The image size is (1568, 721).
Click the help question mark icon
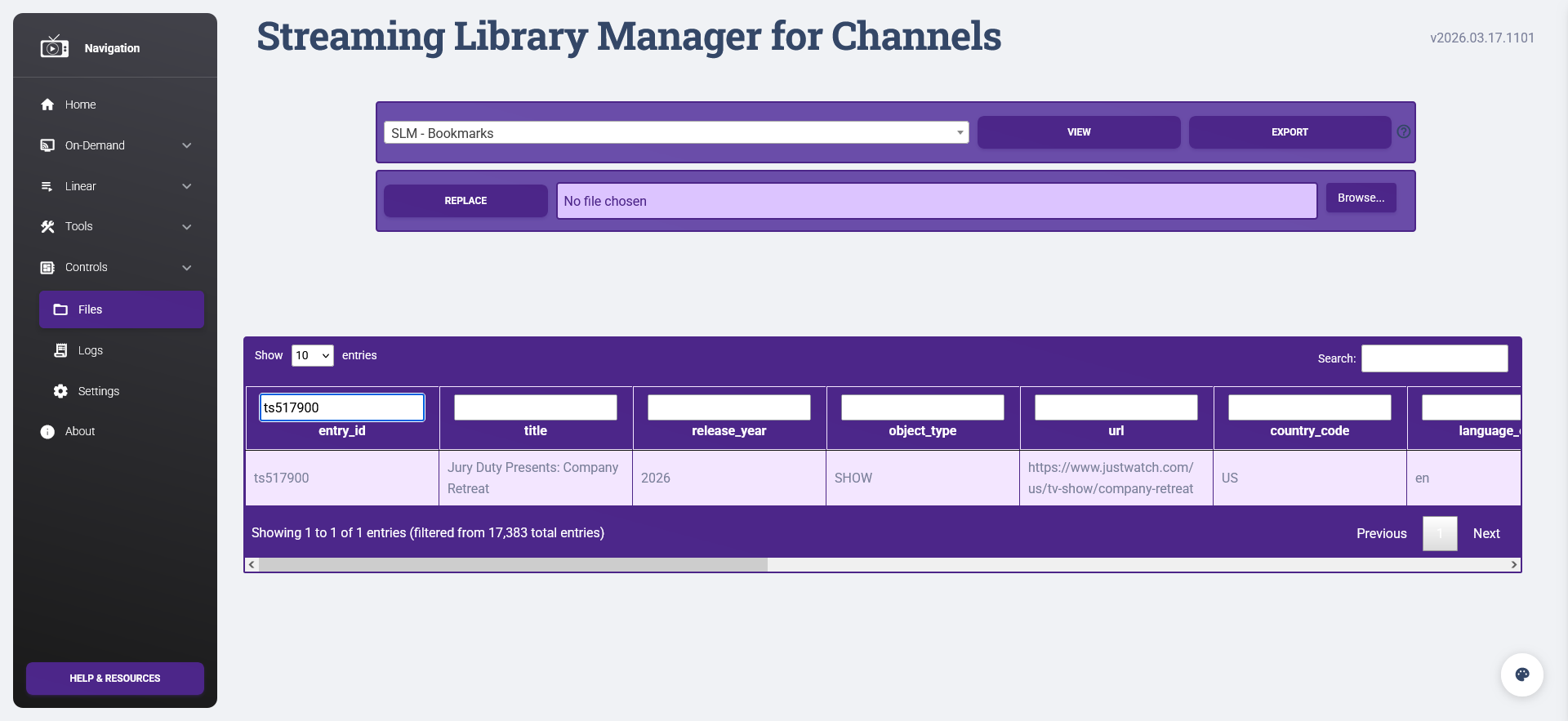coord(1403,132)
